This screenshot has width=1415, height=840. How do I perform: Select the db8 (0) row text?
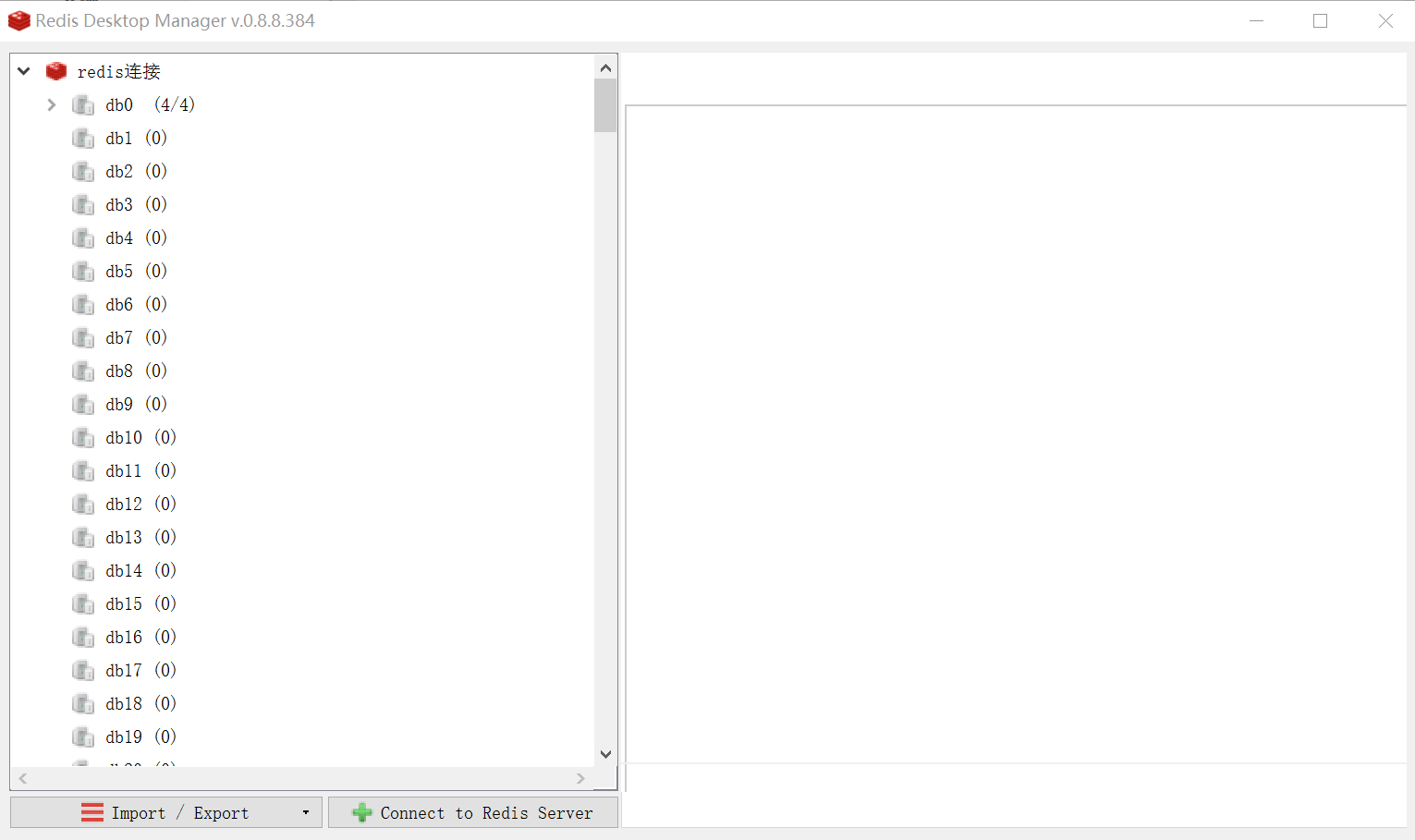tap(136, 371)
